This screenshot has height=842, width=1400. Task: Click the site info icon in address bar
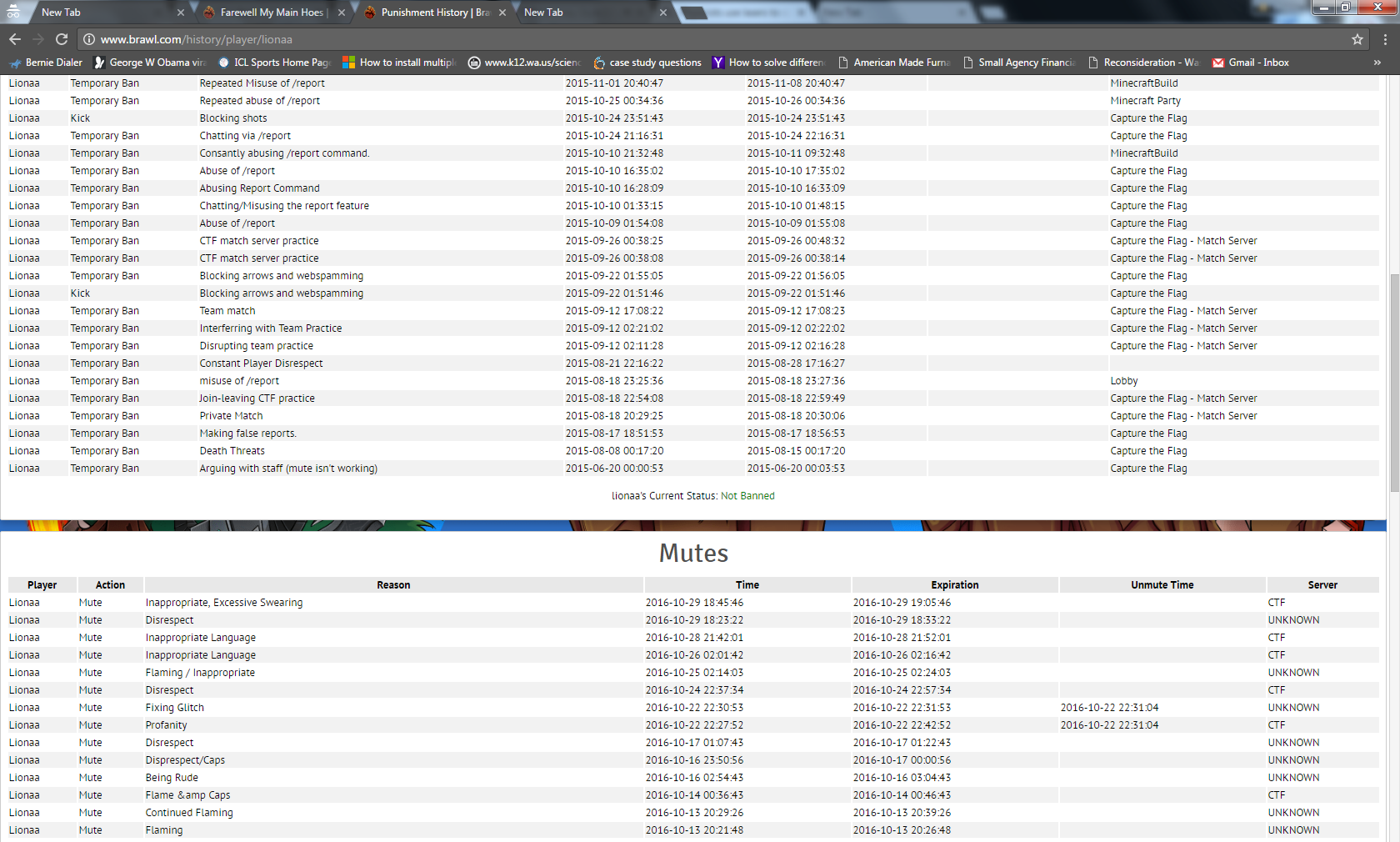coord(89,39)
